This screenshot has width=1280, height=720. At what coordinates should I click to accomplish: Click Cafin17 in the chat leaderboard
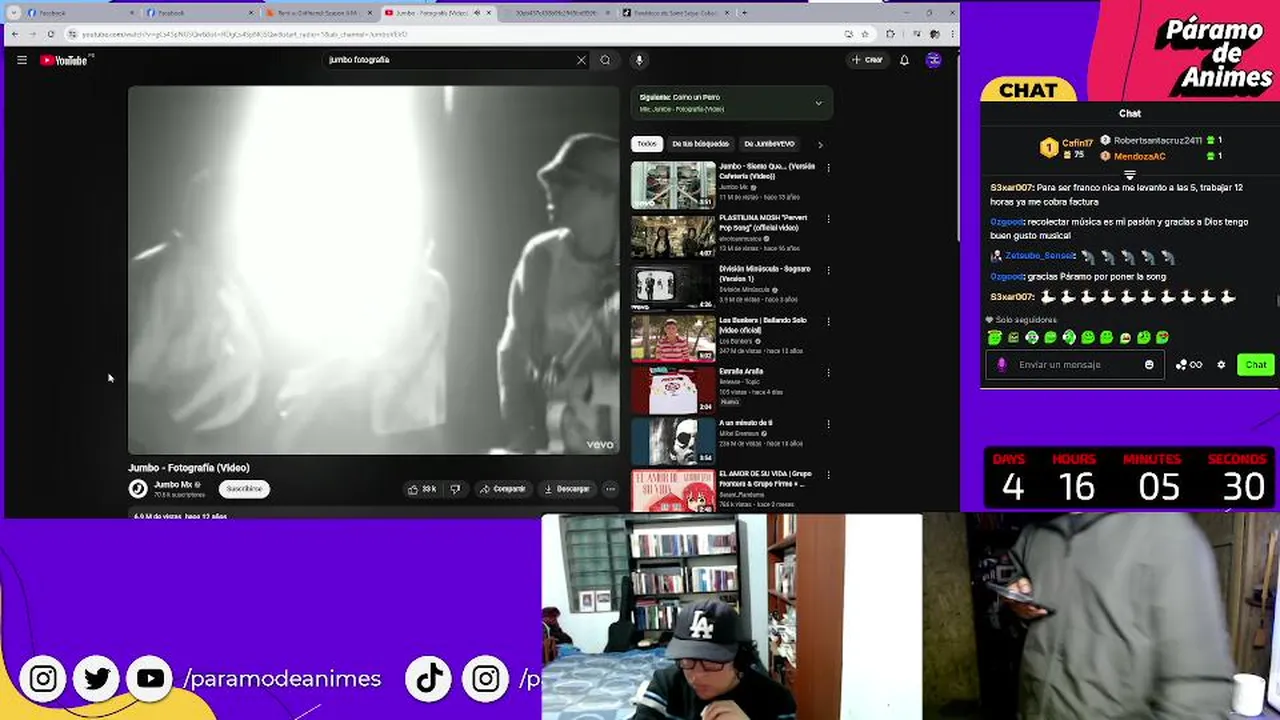point(1077,143)
